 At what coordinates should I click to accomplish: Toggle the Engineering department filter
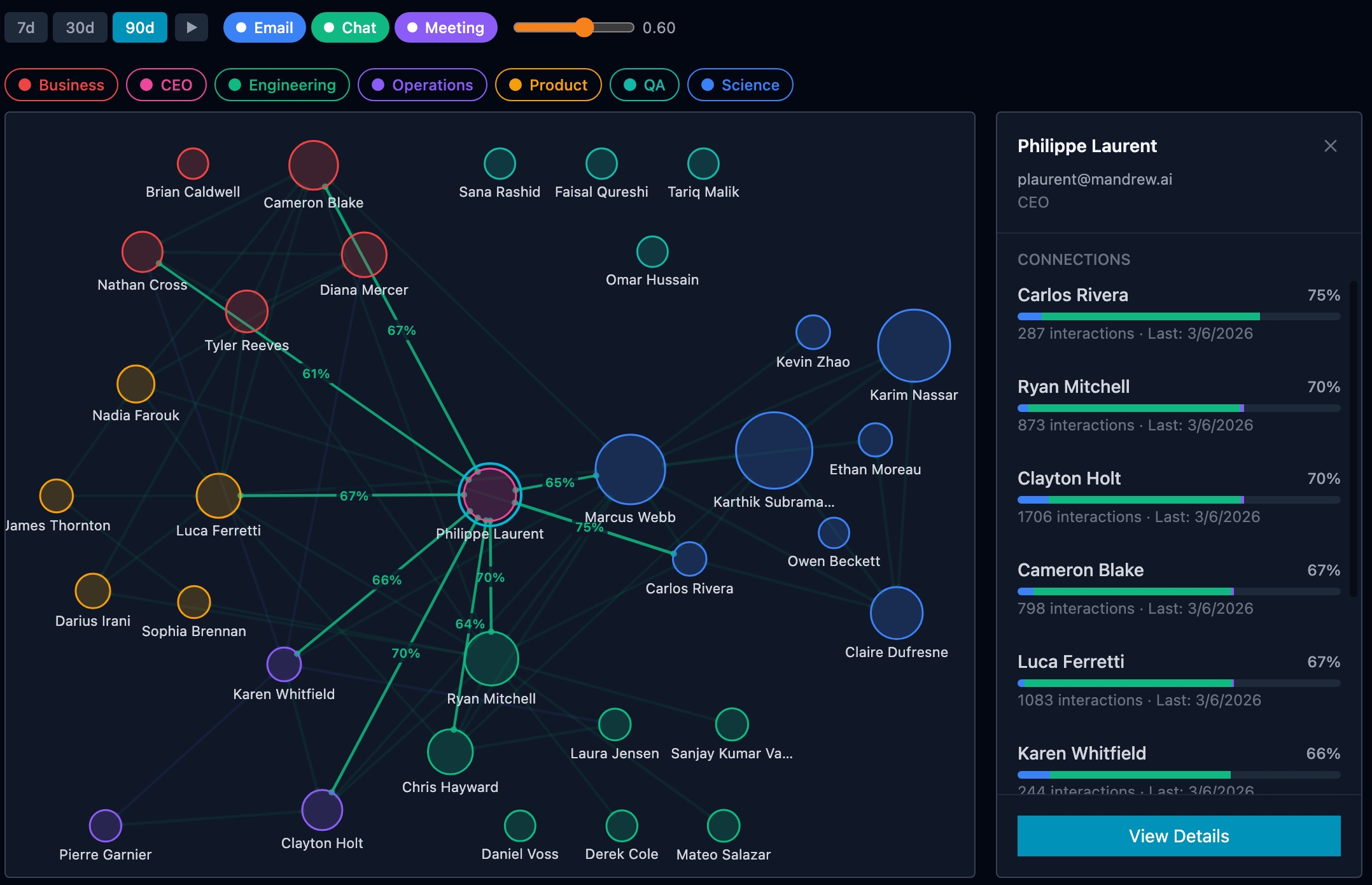click(282, 85)
